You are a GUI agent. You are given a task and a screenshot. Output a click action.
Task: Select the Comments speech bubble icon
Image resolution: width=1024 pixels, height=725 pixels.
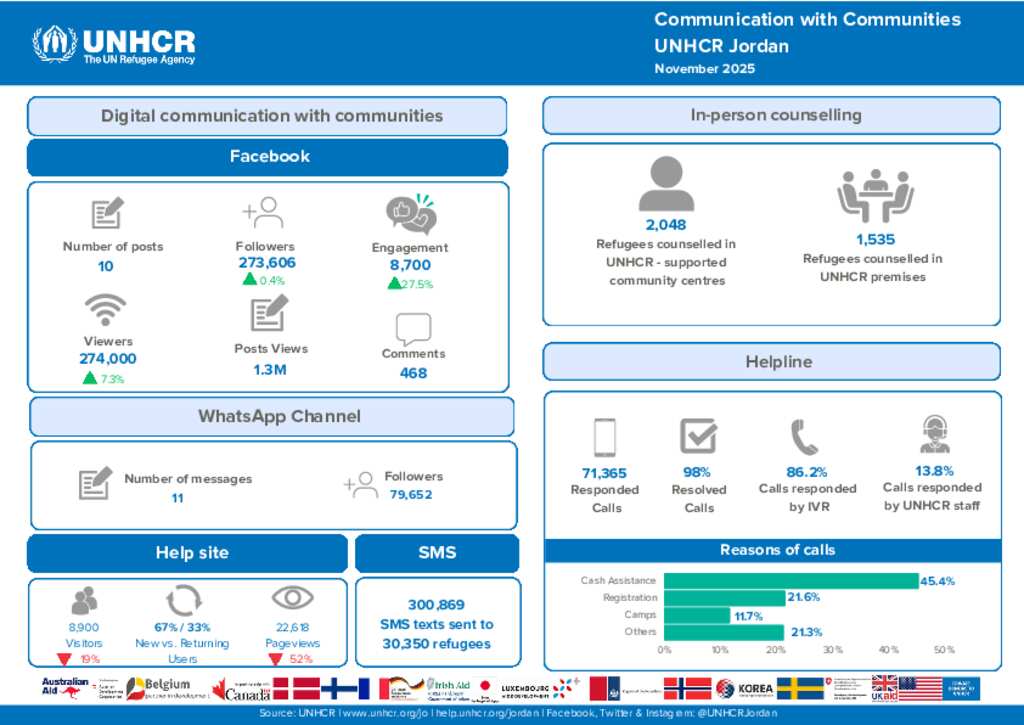tap(413, 329)
